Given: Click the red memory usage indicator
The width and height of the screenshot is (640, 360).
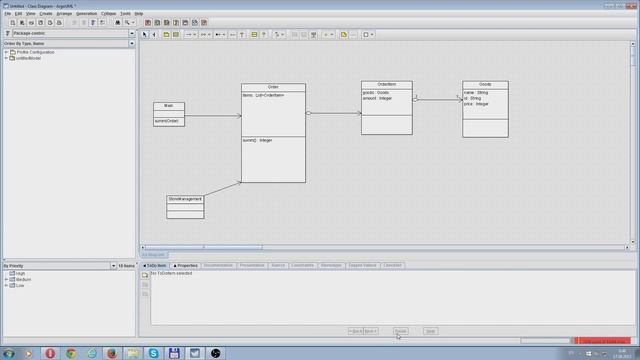Looking at the screenshot, I should (x=603, y=340).
